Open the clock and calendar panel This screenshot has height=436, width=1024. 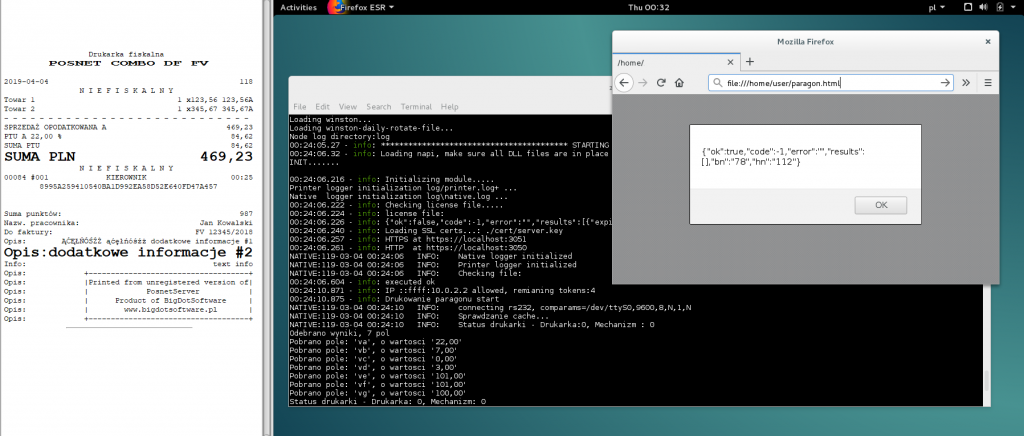tap(644, 7)
